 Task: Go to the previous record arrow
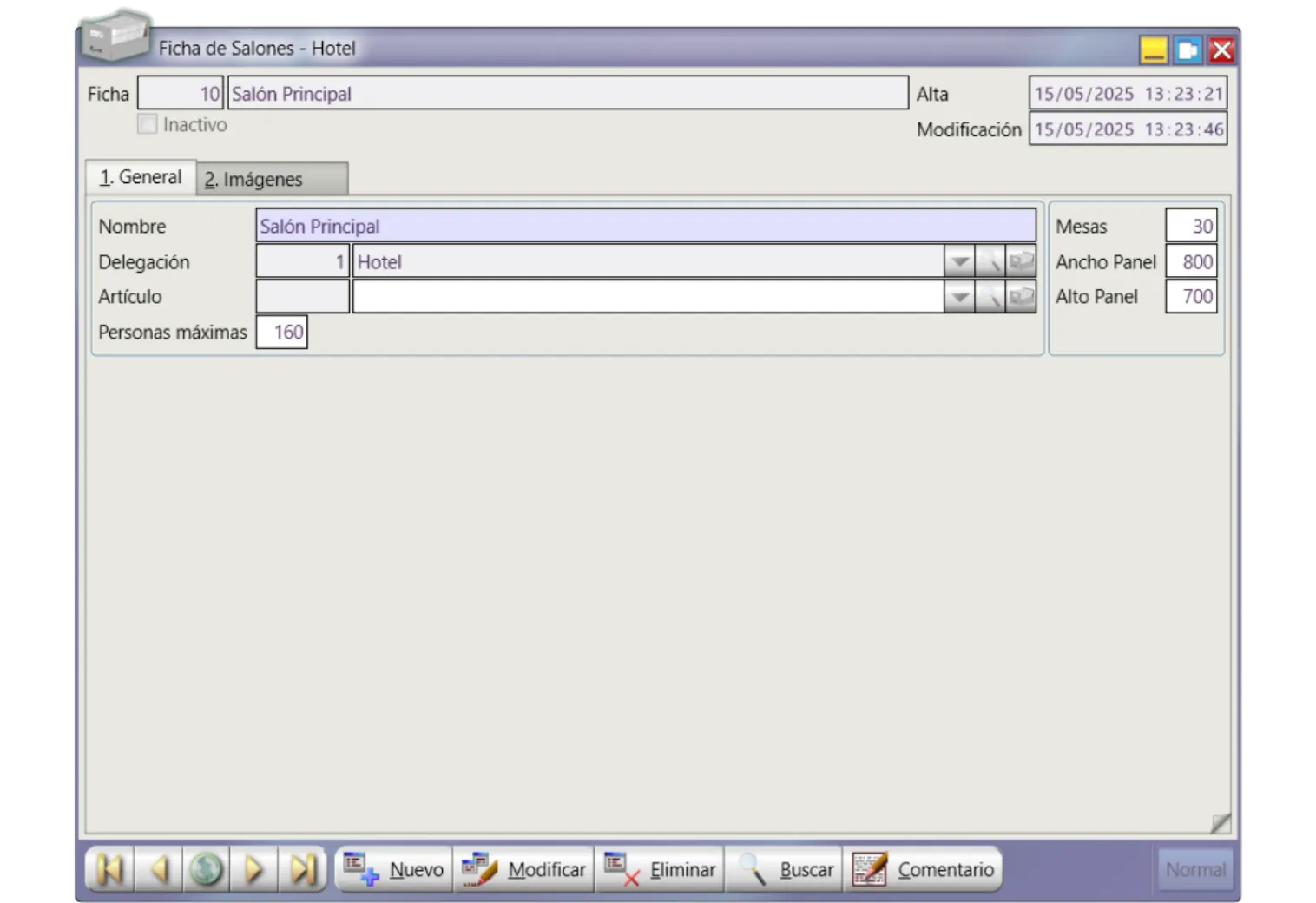(x=159, y=869)
